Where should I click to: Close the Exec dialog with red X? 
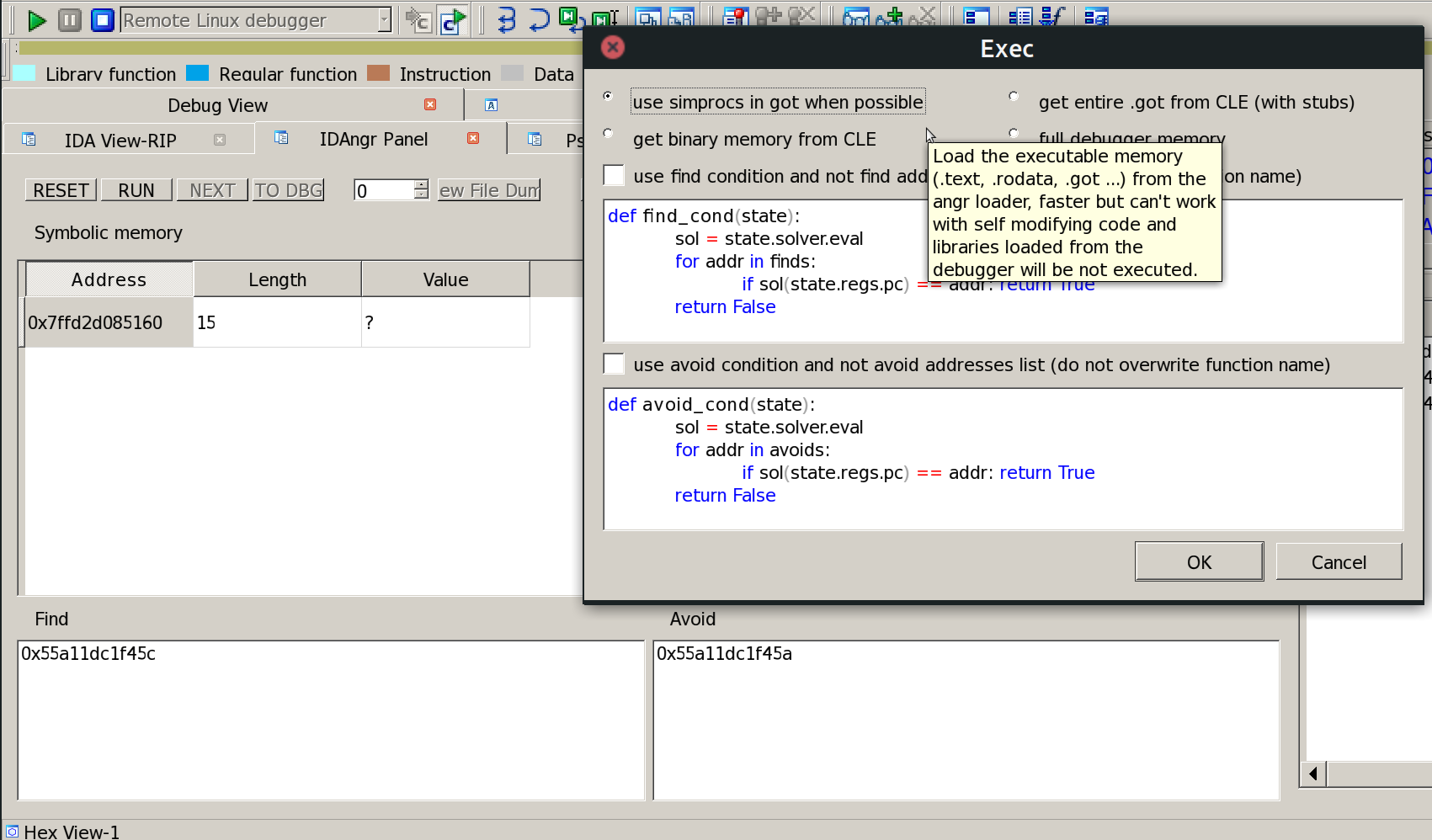pos(613,47)
